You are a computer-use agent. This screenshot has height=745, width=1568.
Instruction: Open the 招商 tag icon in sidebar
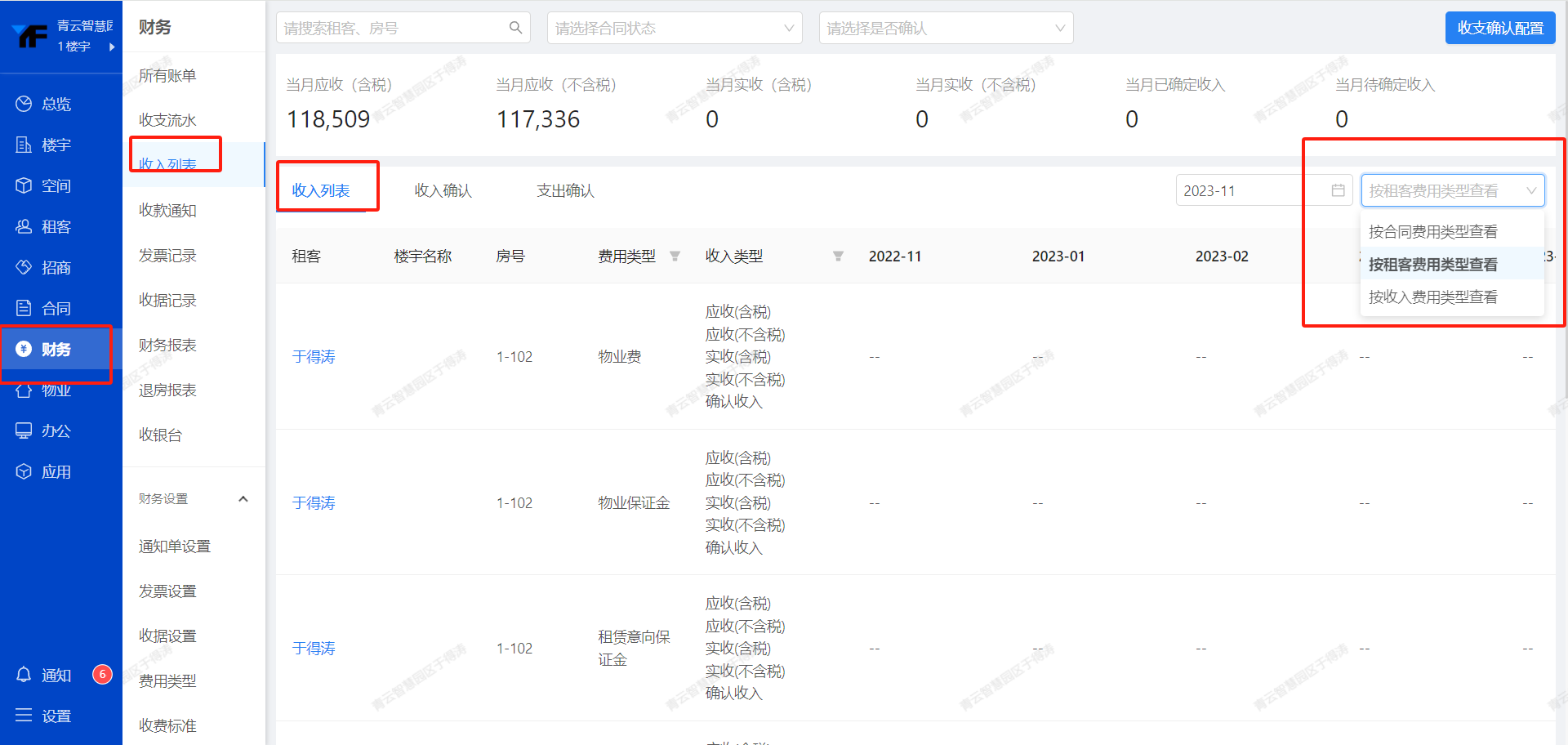click(24, 267)
